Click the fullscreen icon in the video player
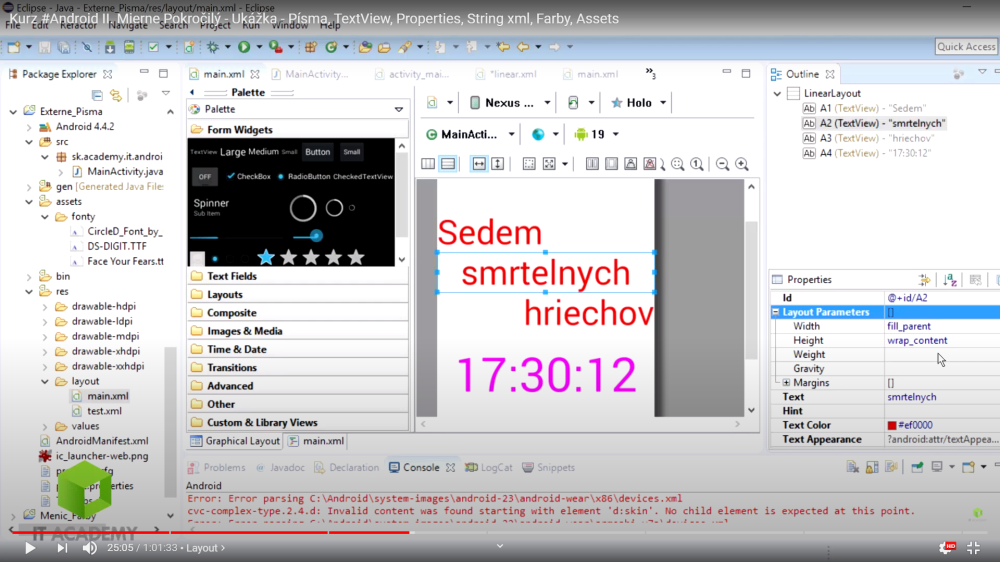Viewport: 1000px width, 562px height. (973, 548)
